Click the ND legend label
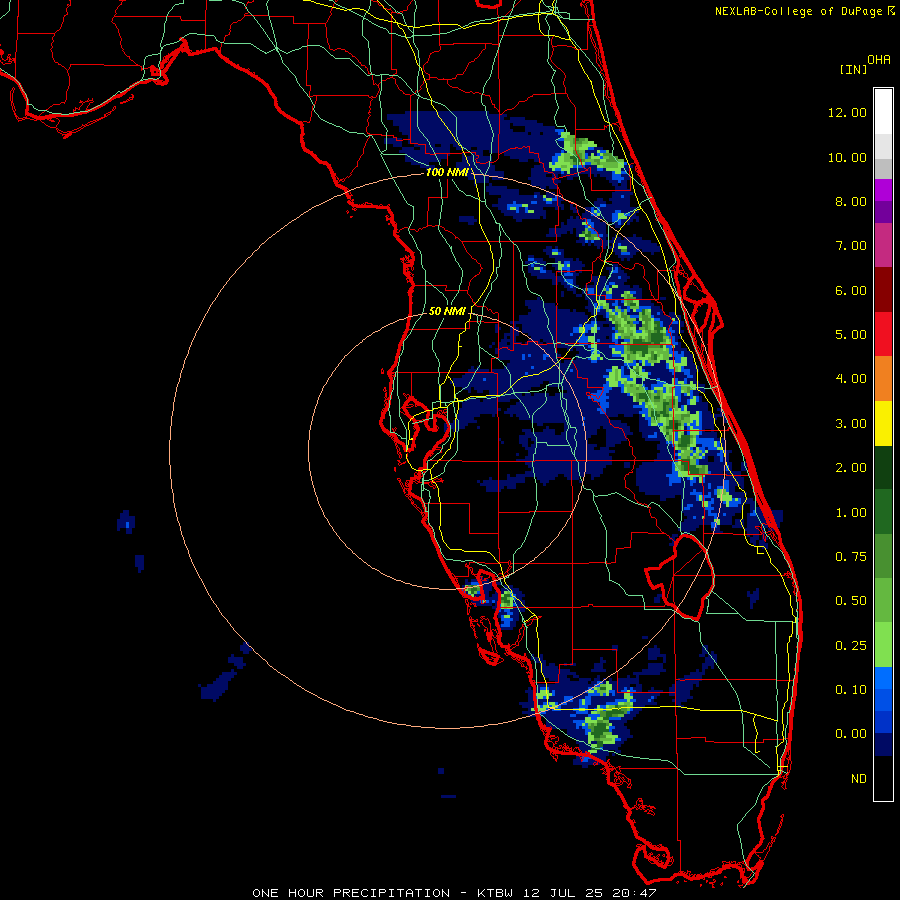The image size is (900, 900). click(859, 779)
